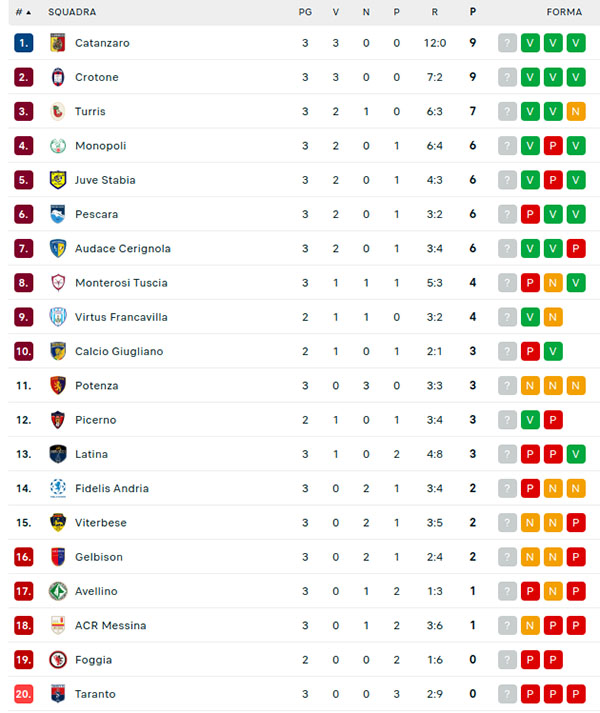Sort standings by the bold P points header
The image size is (600, 713).
(x=472, y=12)
